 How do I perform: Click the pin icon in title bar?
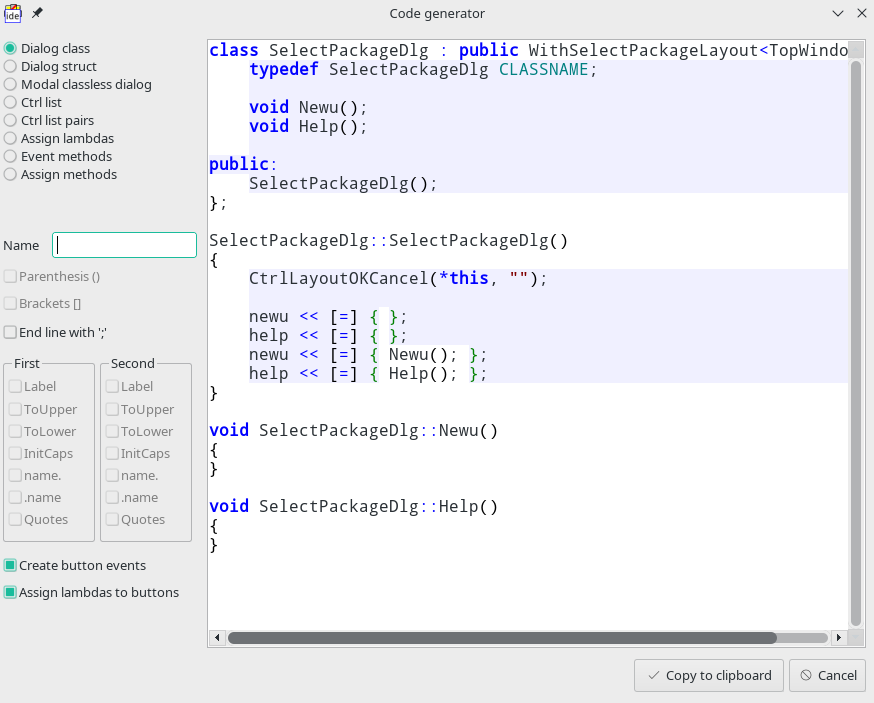click(x=38, y=13)
